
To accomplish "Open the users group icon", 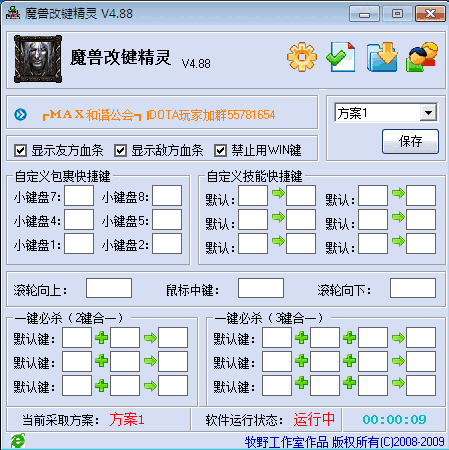I will 422,57.
